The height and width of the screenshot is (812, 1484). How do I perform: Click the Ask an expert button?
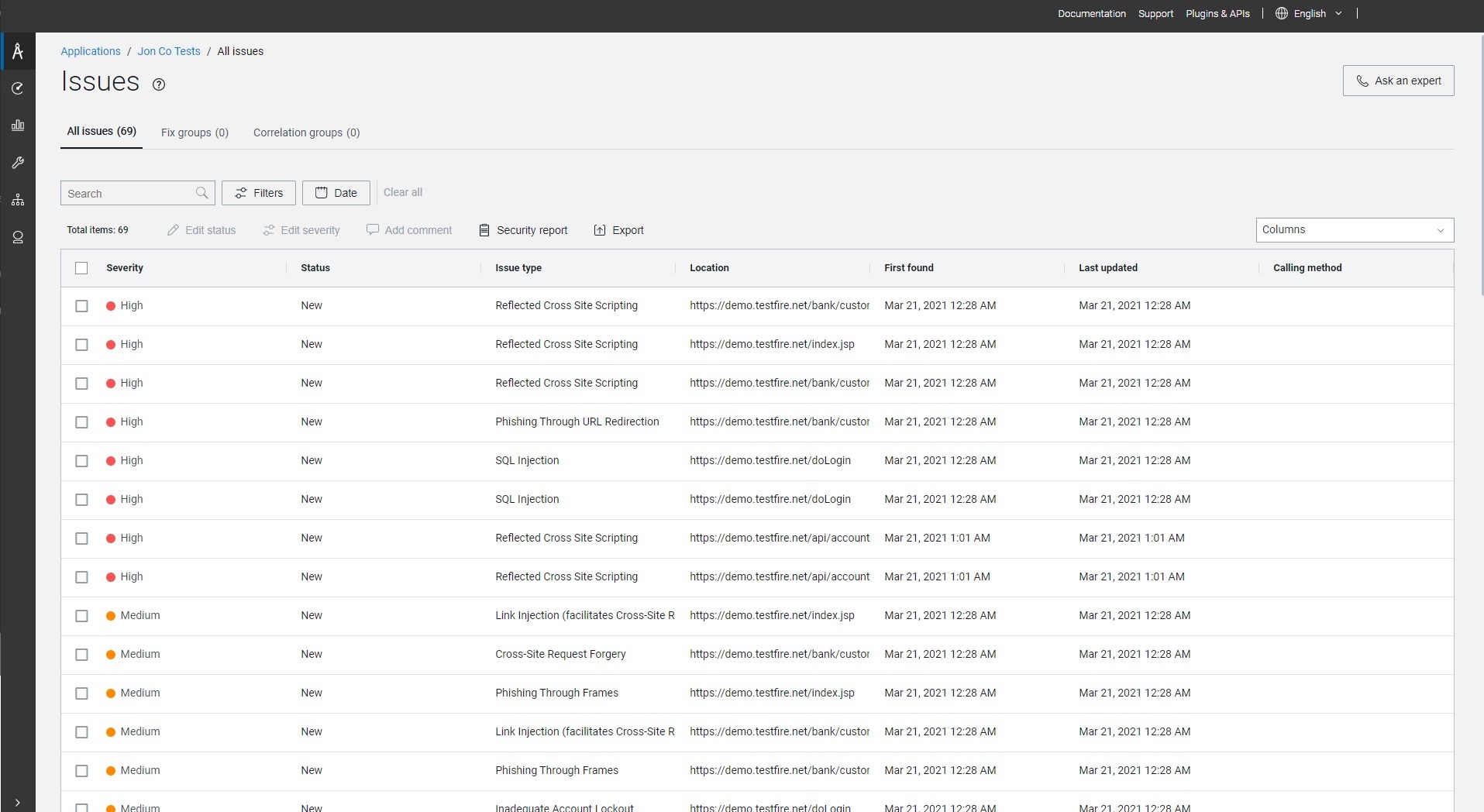point(1398,81)
